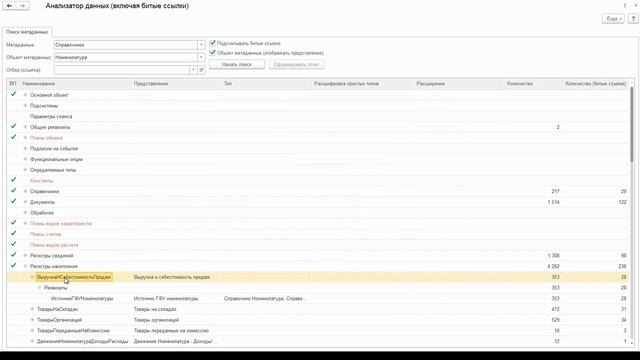This screenshot has height=360, width=640.
Task: Click the Расшифровка простых типов column header
Action: point(363,84)
